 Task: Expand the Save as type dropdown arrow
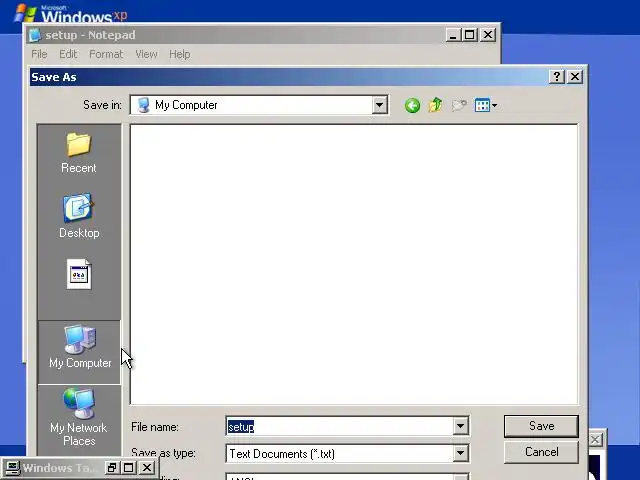[460, 453]
